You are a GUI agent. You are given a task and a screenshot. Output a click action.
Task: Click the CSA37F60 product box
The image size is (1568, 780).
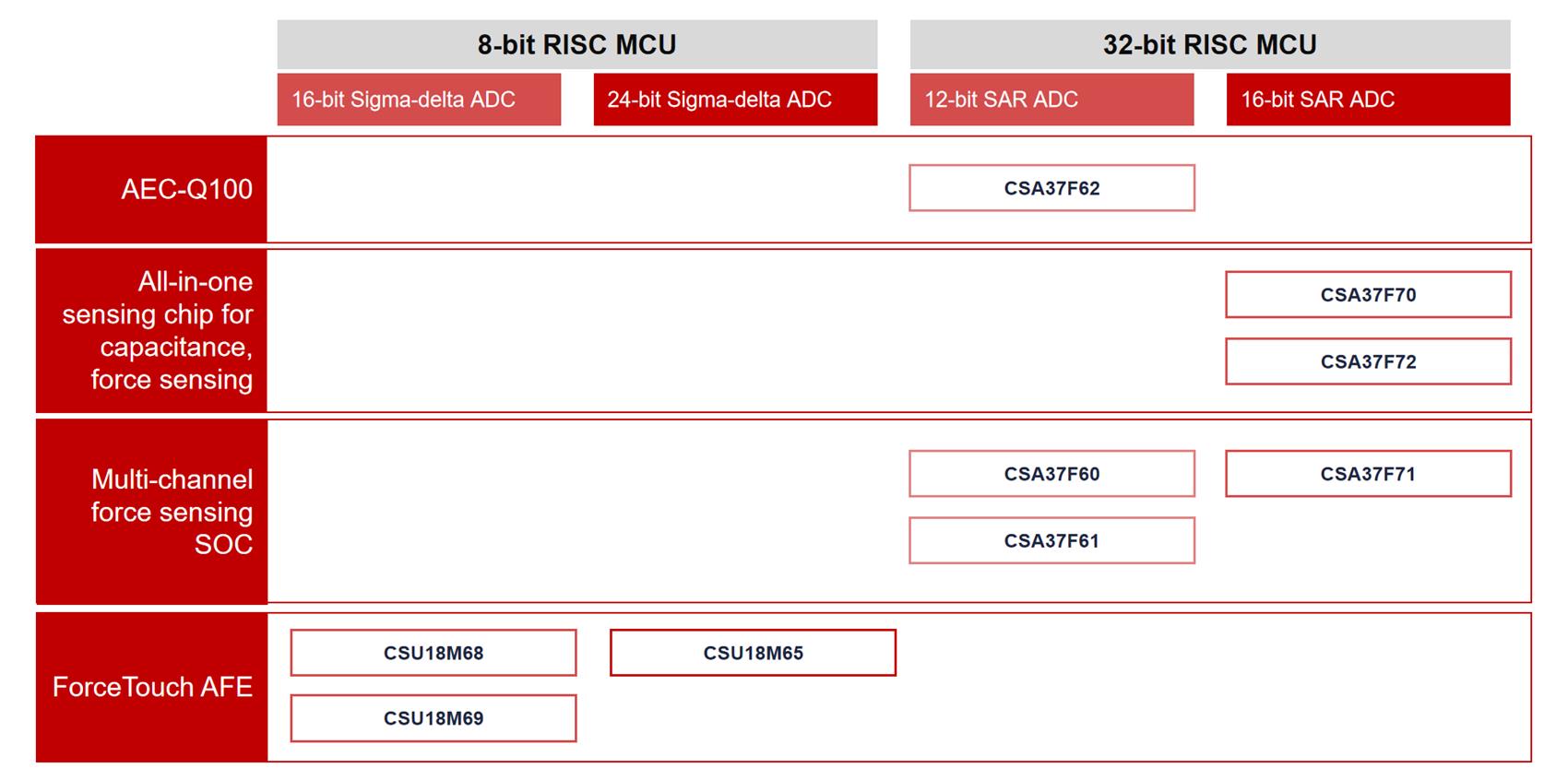click(1051, 474)
